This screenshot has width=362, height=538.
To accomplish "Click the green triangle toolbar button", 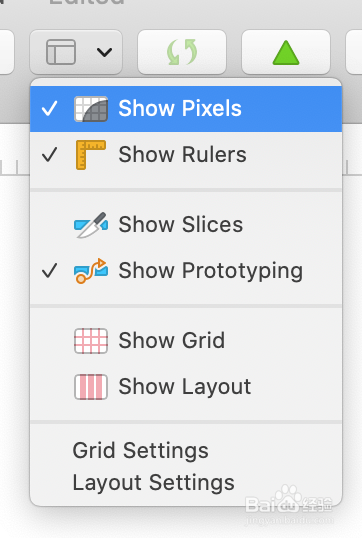I will point(286,52).
